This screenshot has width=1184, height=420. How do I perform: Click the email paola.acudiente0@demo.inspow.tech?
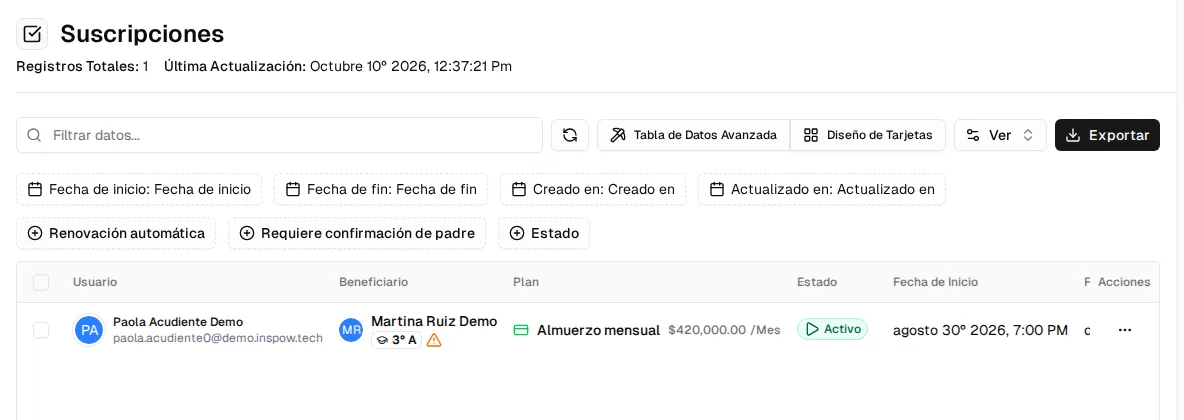click(x=218, y=338)
